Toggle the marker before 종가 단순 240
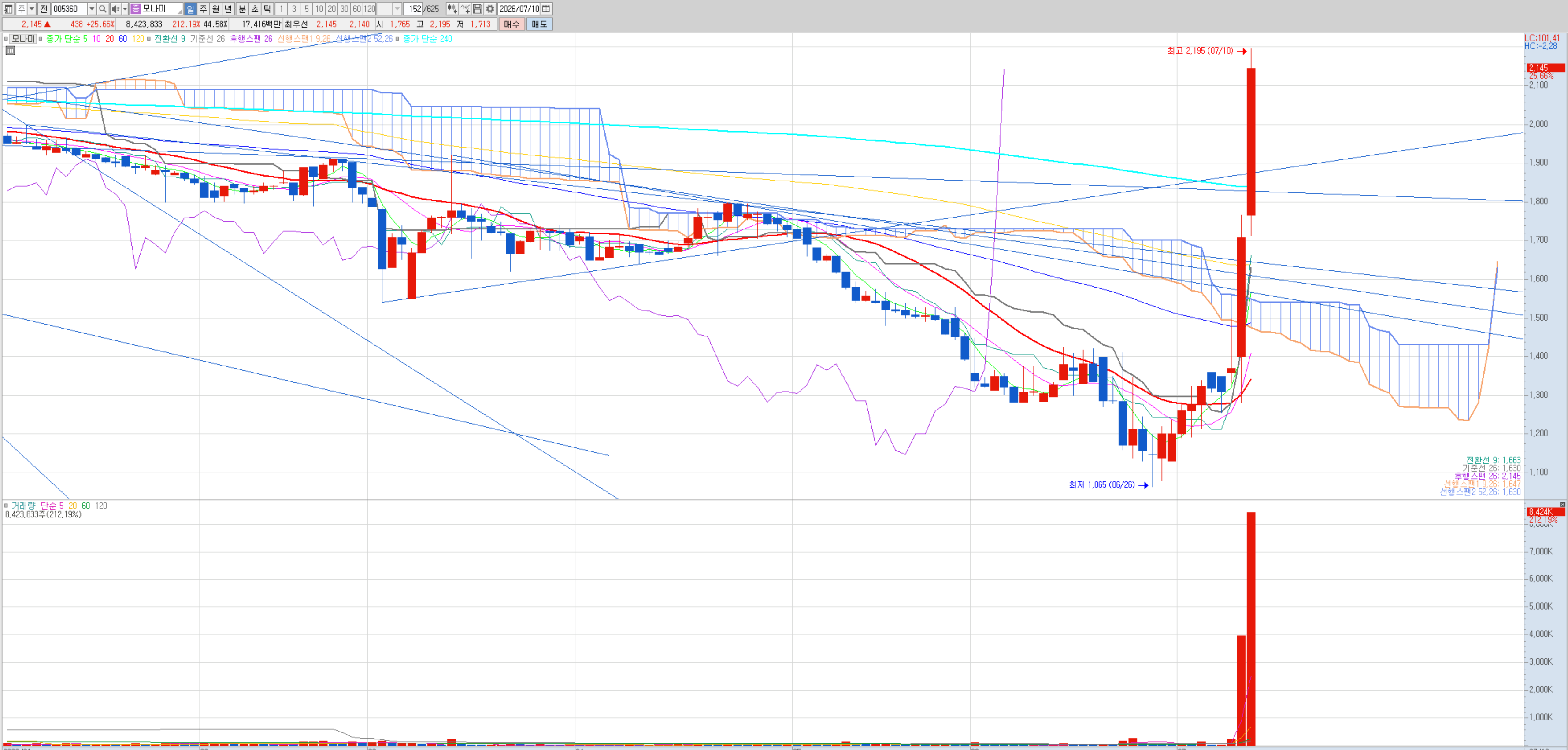1568x750 pixels. (397, 38)
